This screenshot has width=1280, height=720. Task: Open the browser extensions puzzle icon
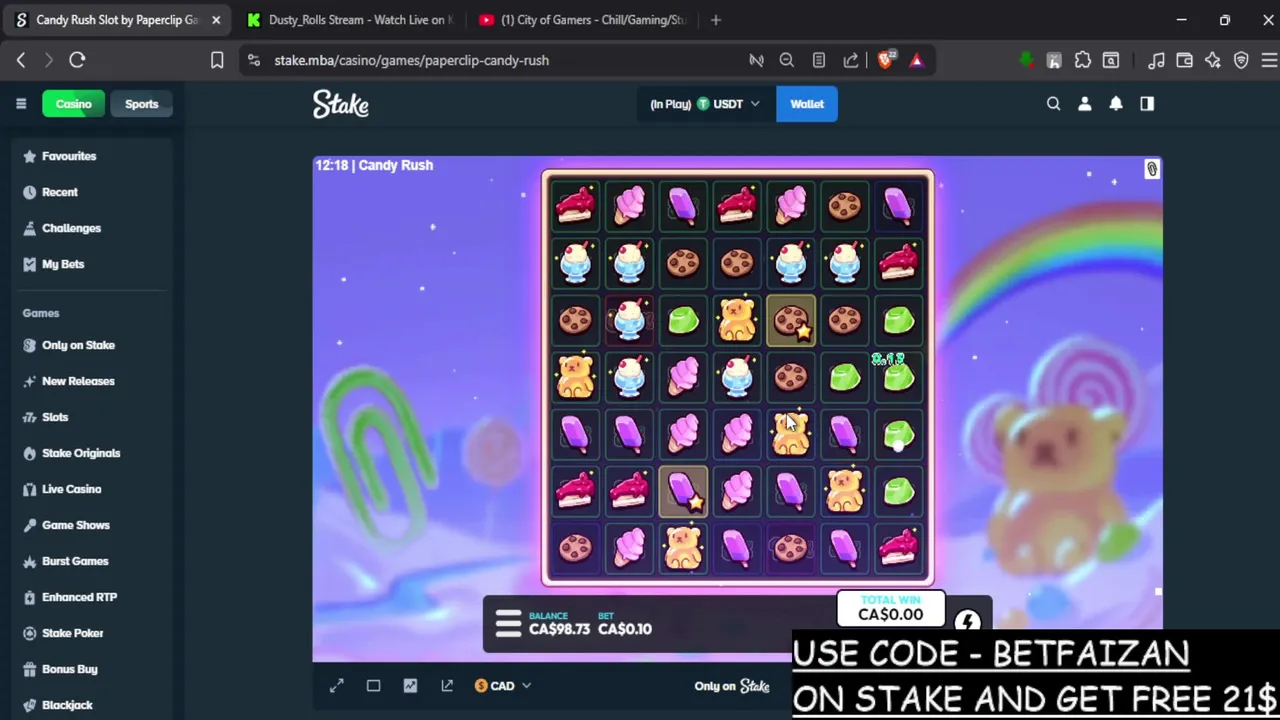1083,60
